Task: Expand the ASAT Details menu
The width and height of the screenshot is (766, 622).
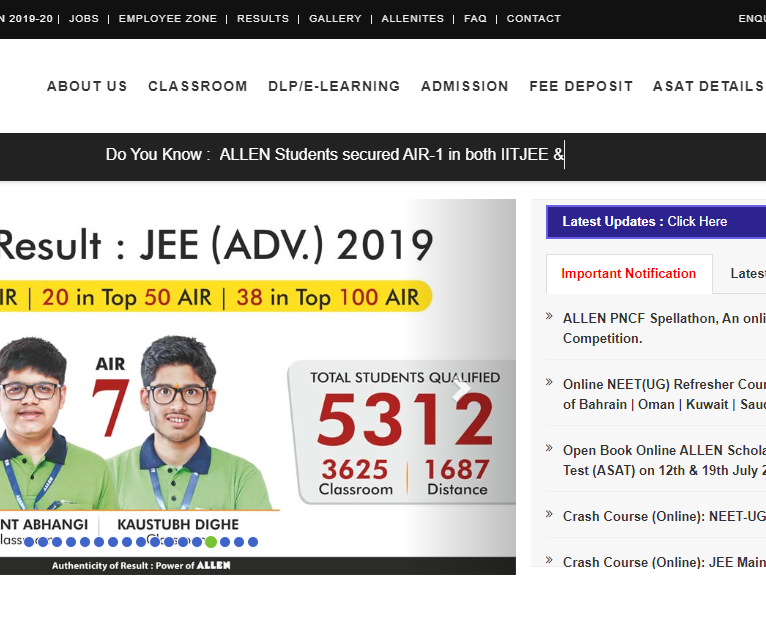Action: tap(708, 86)
